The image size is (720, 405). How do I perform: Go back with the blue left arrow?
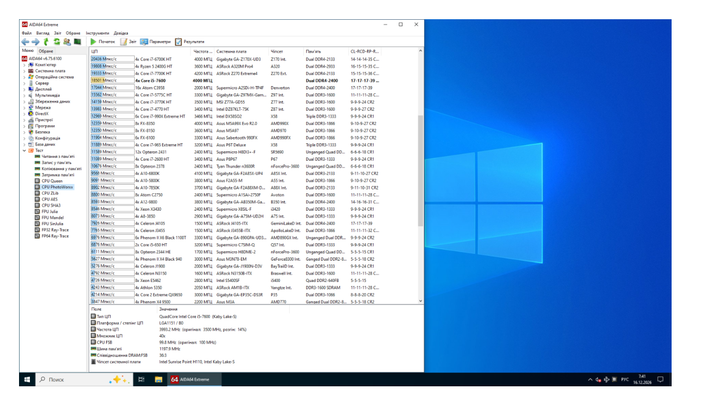(x=25, y=42)
